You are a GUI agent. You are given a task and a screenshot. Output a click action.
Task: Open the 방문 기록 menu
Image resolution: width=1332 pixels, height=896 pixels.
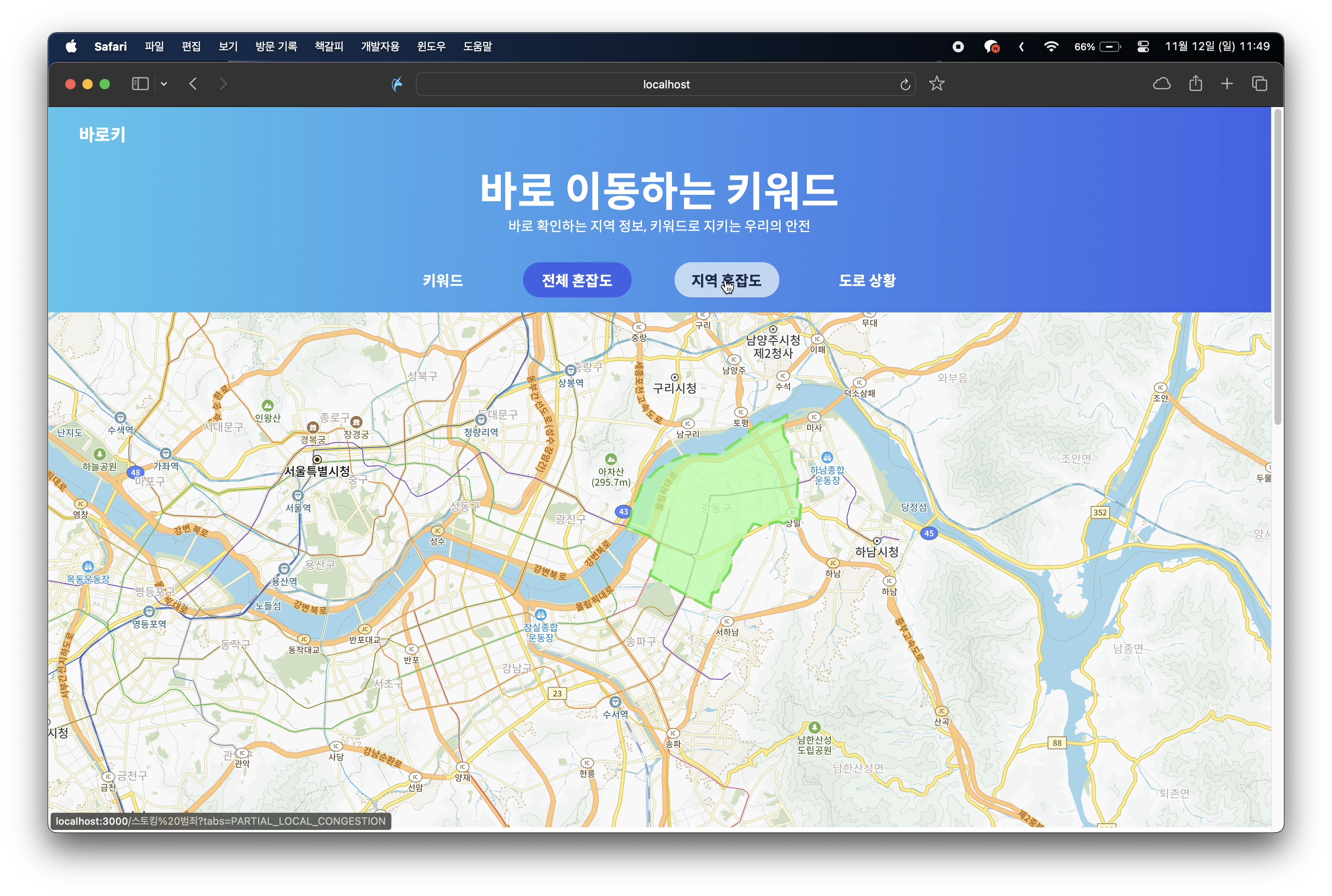click(276, 46)
